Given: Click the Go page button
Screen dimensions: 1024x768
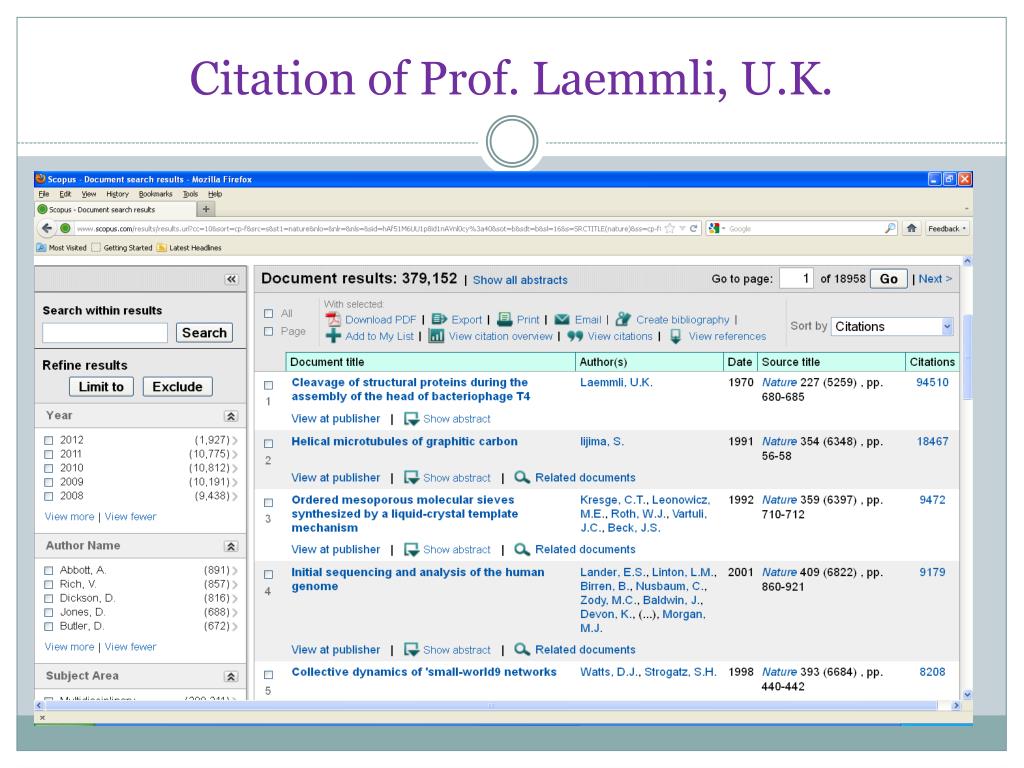Looking at the screenshot, I should (889, 279).
